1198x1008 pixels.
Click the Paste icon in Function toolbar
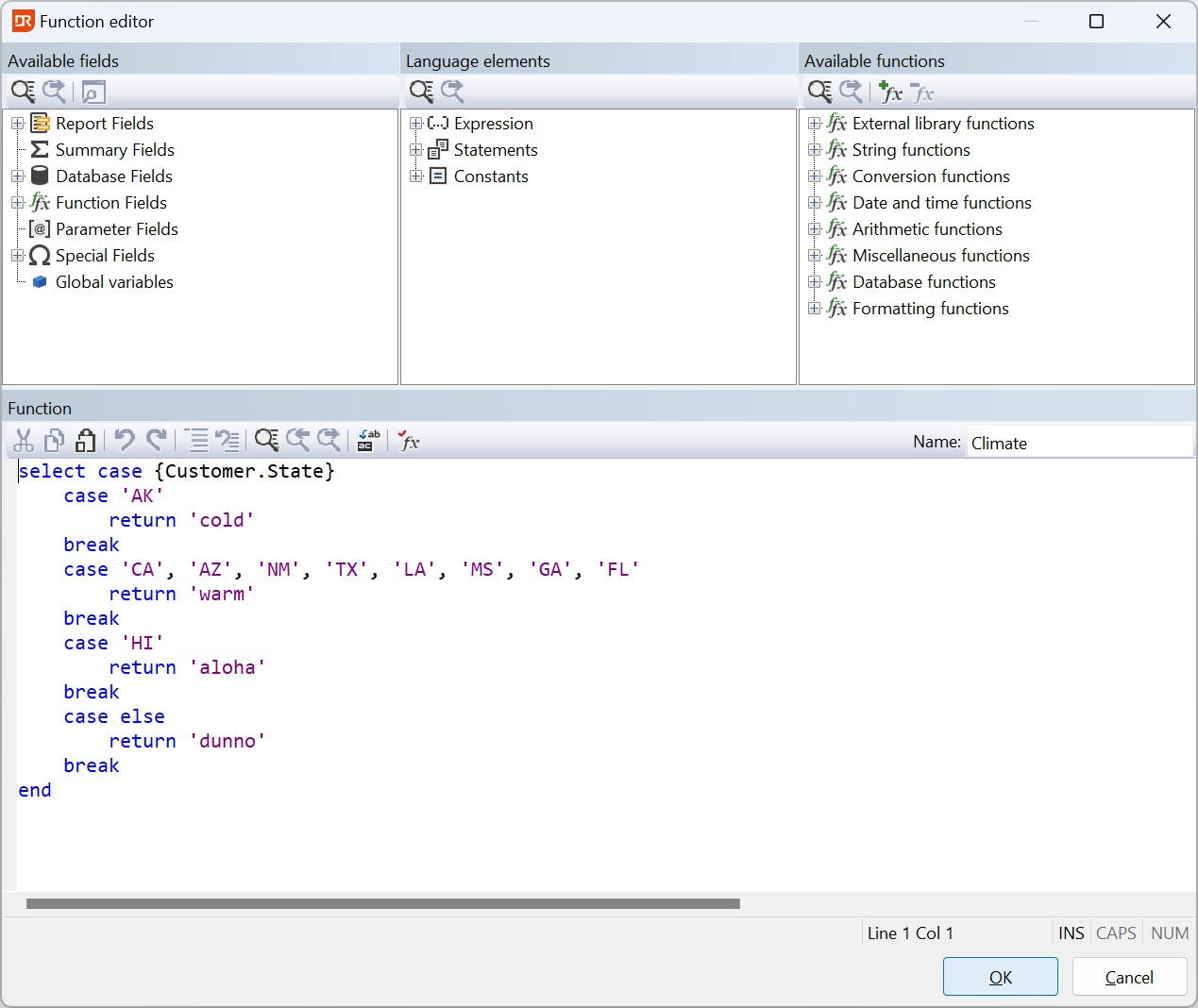tap(85, 441)
